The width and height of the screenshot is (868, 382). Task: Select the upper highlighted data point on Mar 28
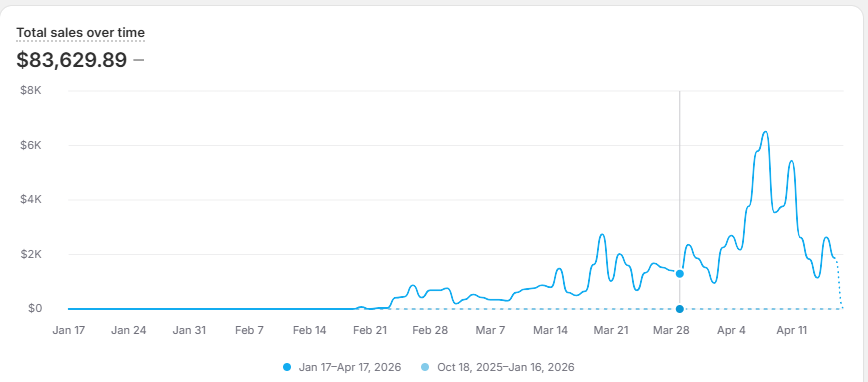(679, 273)
